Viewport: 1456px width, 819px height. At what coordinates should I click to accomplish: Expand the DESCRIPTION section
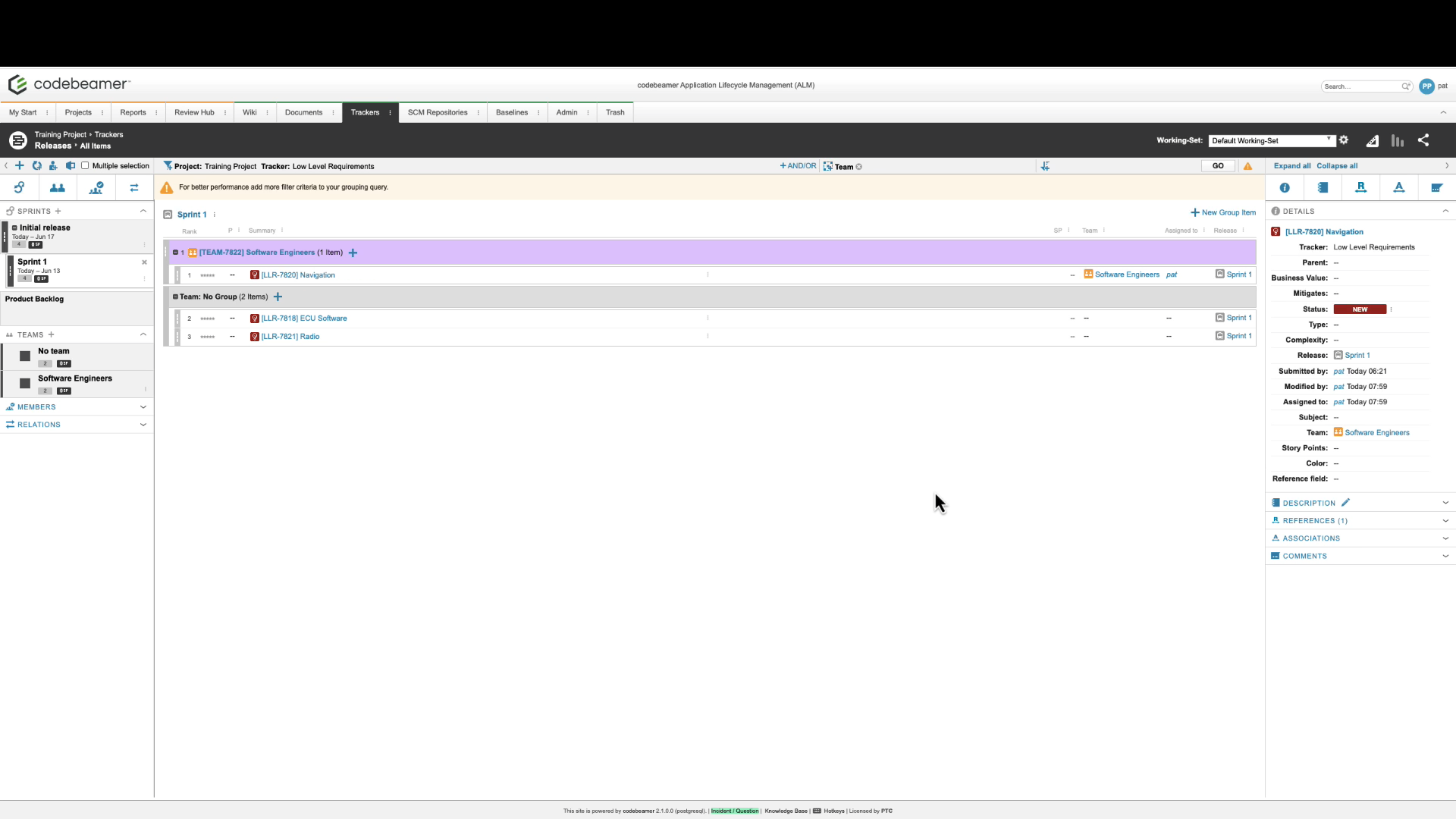coord(1445,503)
